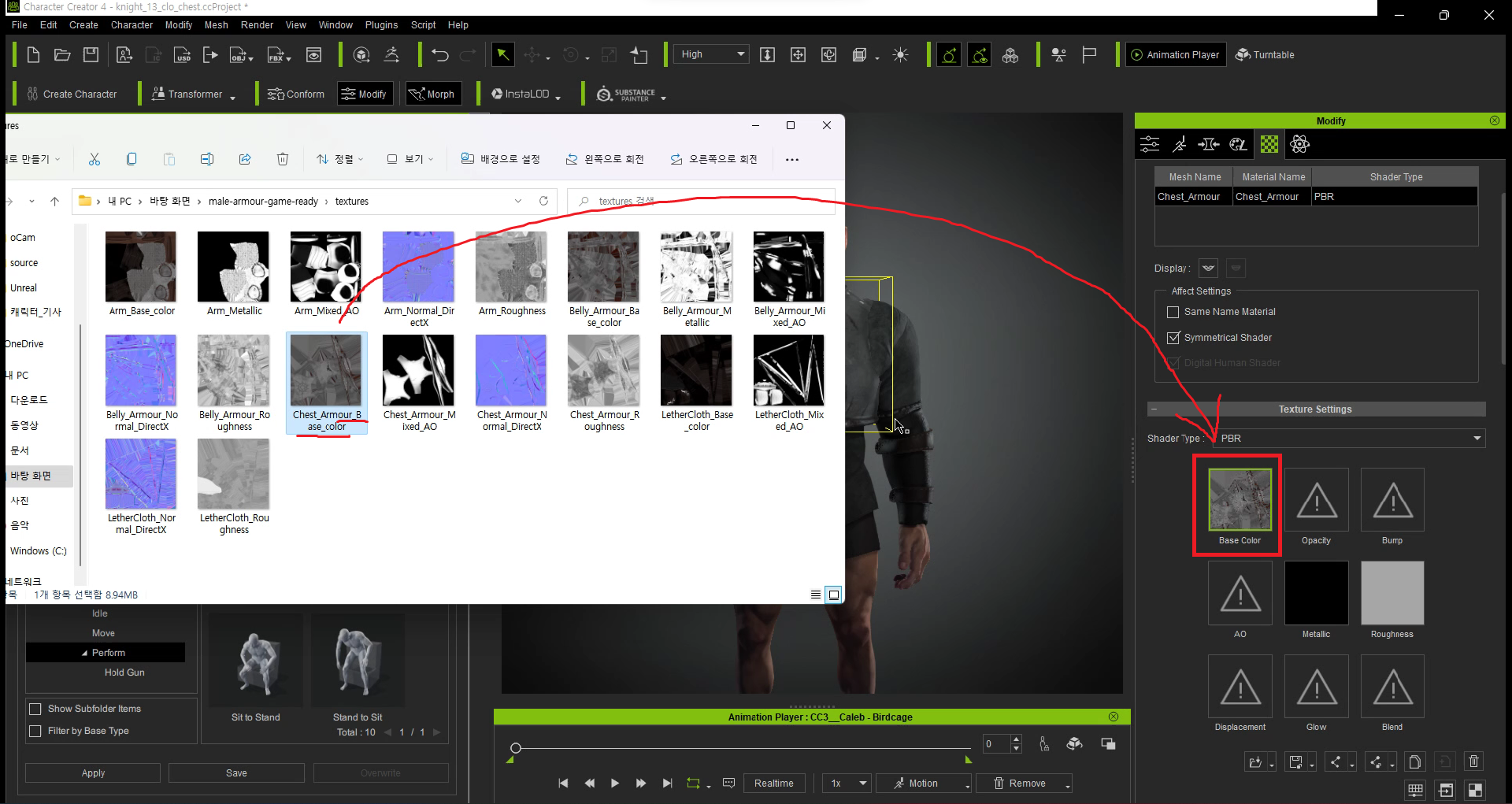
Task: Click the delete trash icon in Explorer
Action: pyautogui.click(x=283, y=159)
